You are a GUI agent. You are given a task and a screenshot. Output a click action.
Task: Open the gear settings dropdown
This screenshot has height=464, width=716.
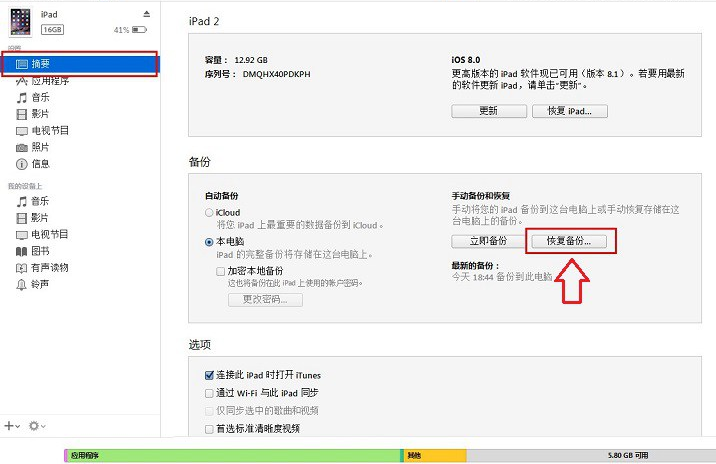(x=37, y=426)
